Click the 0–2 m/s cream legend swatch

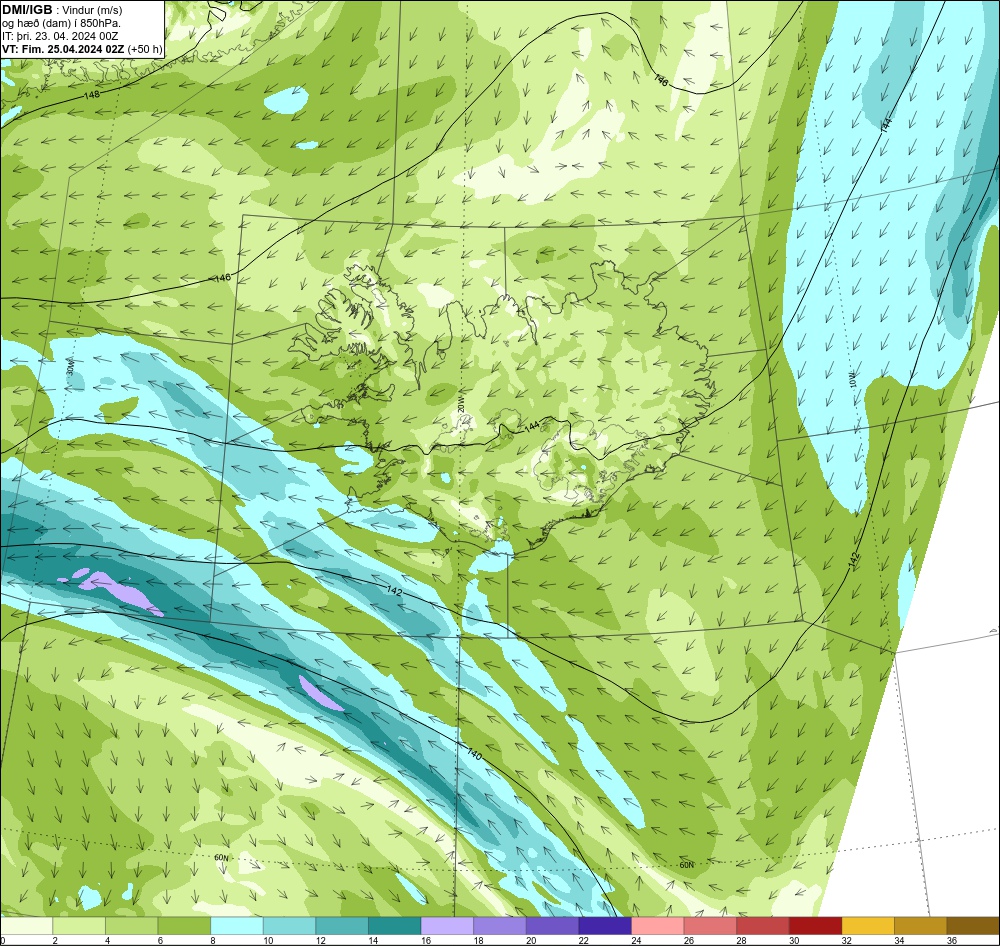click(26, 926)
